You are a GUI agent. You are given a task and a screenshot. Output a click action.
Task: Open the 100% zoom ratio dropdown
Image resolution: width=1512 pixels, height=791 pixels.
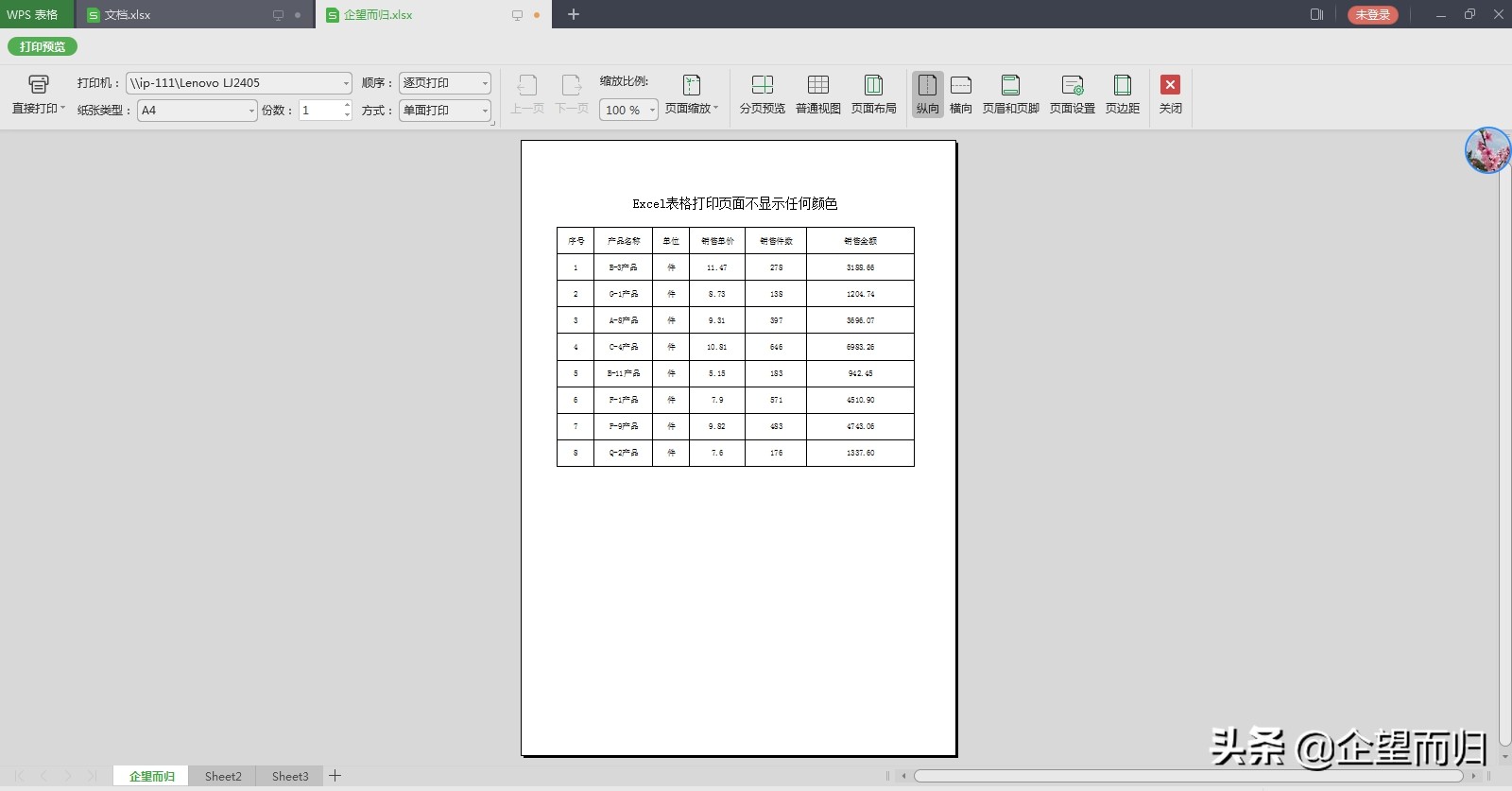click(628, 111)
